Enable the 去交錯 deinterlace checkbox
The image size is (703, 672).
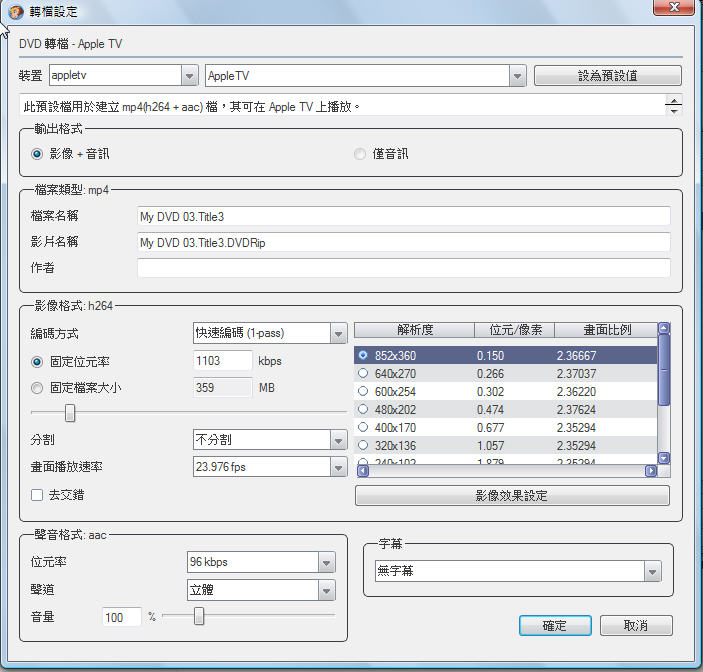point(37,495)
